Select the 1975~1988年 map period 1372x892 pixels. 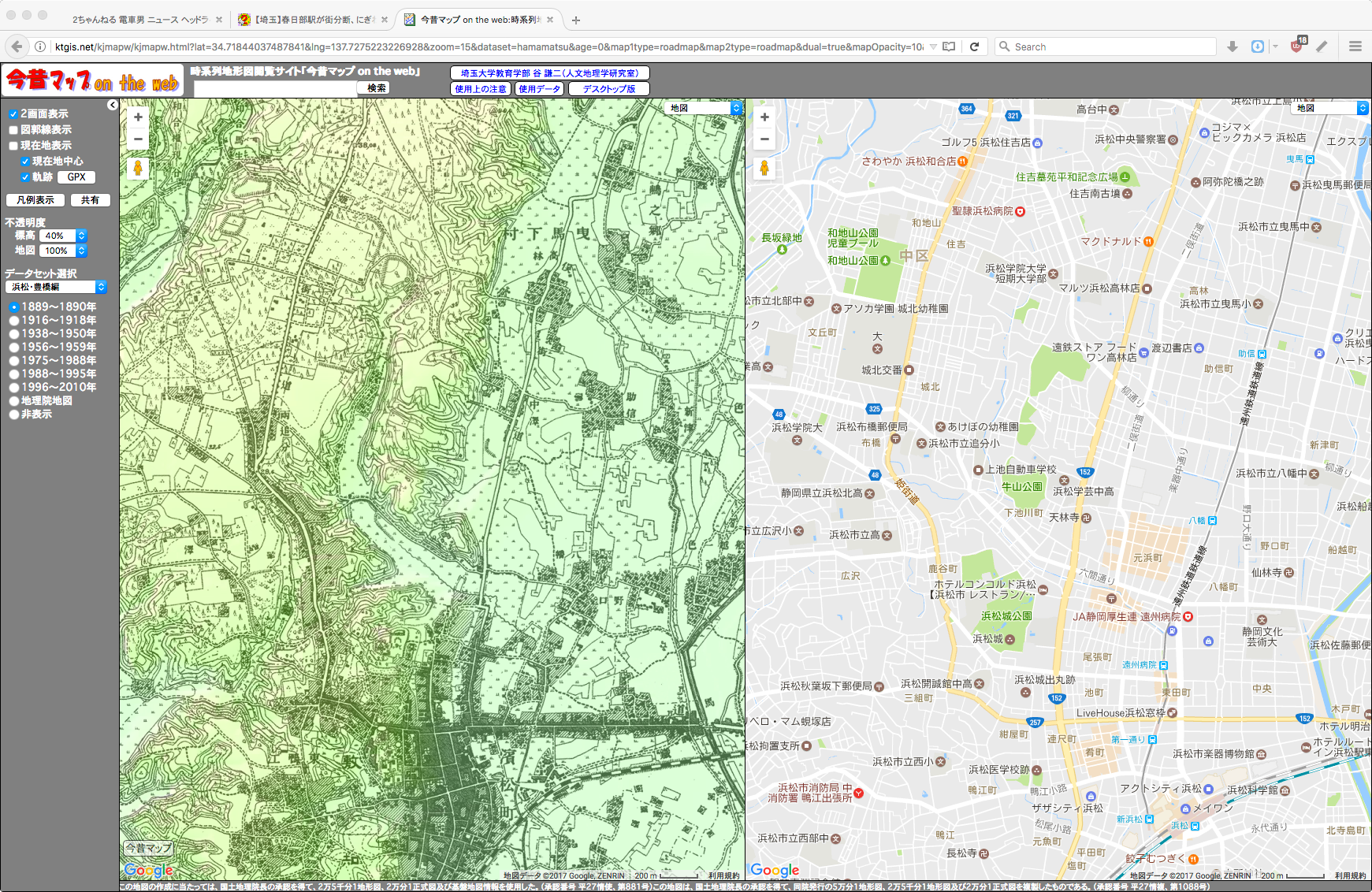[x=14, y=361]
